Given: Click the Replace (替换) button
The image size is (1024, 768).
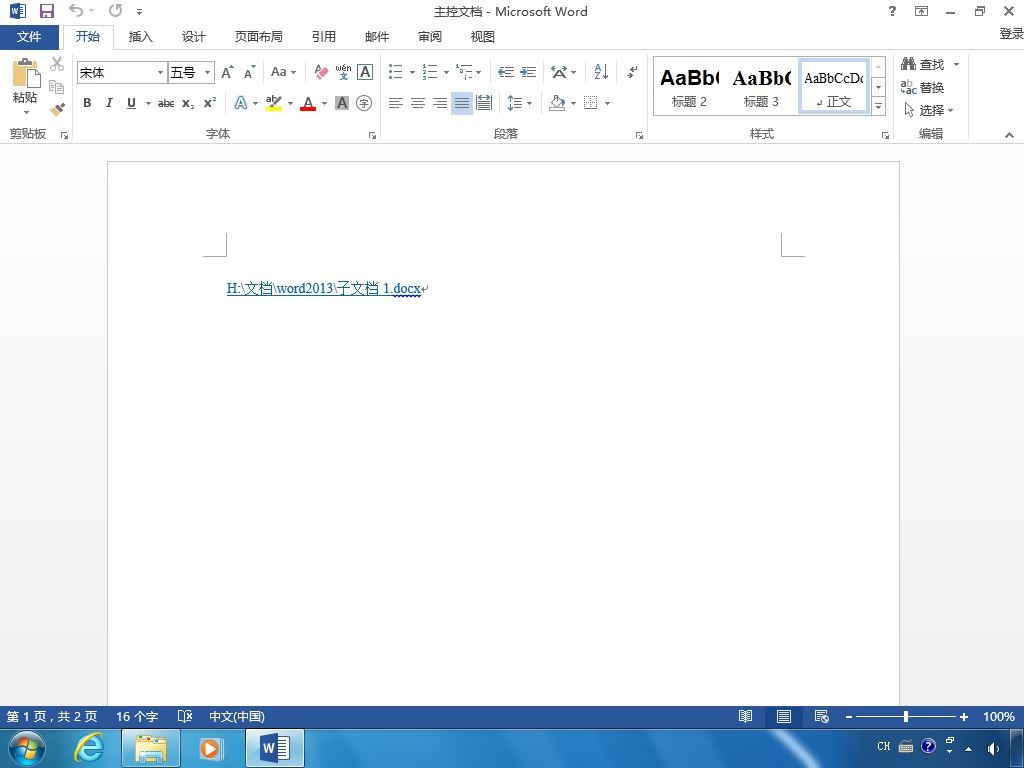Looking at the screenshot, I should click(x=923, y=87).
